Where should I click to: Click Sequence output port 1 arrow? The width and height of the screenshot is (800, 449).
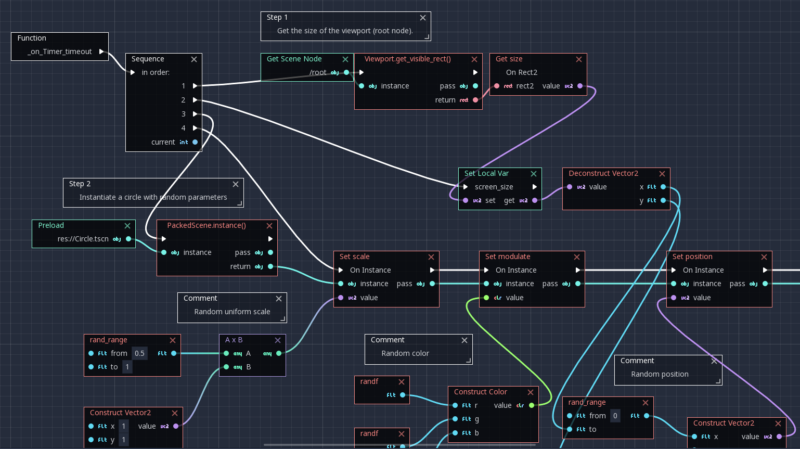coord(196,86)
